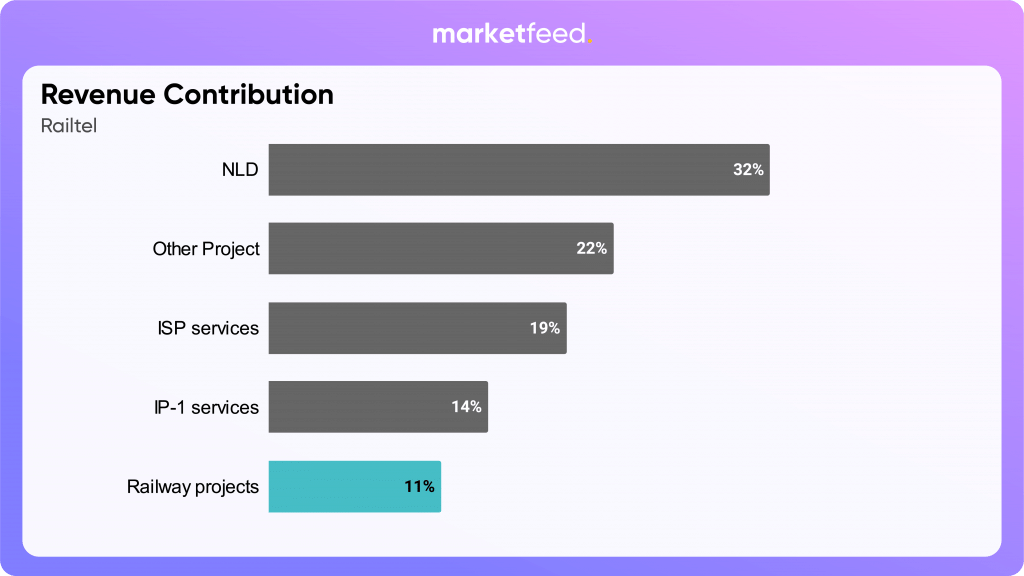Select the IP-1 services category label
The width and height of the screenshot is (1024, 576).
(x=200, y=407)
